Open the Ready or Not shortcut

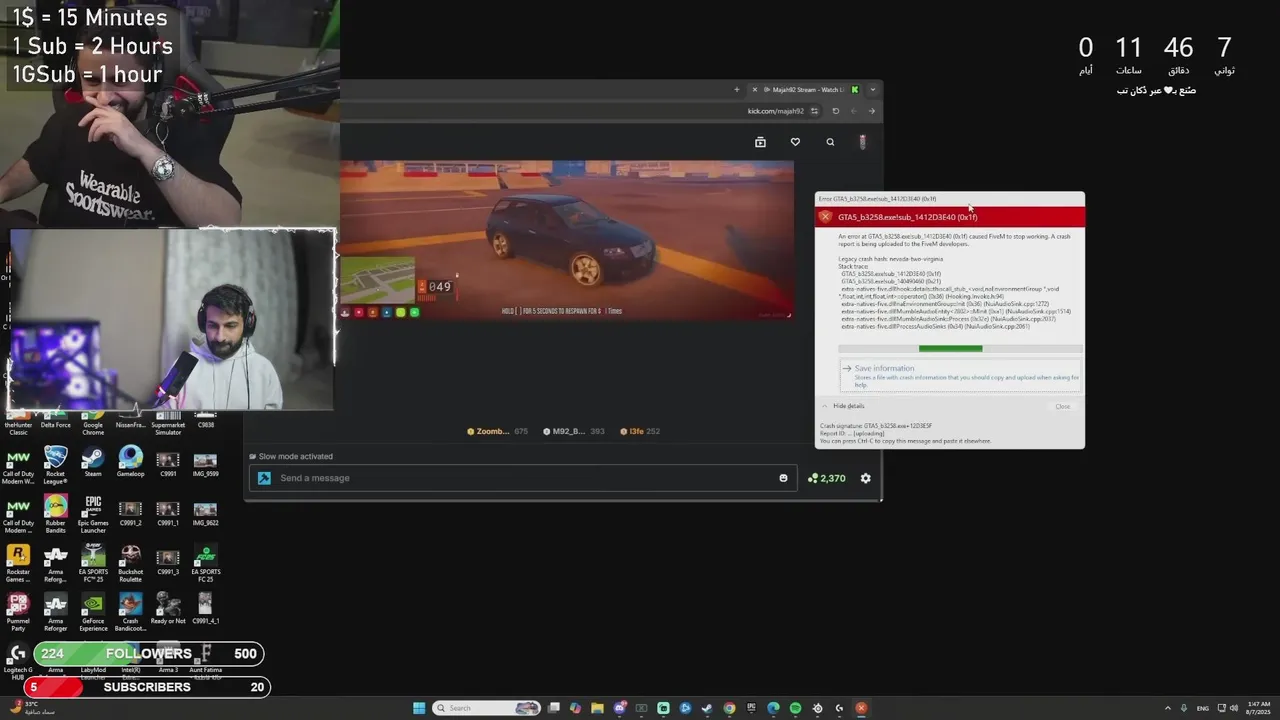pyautogui.click(x=168, y=610)
